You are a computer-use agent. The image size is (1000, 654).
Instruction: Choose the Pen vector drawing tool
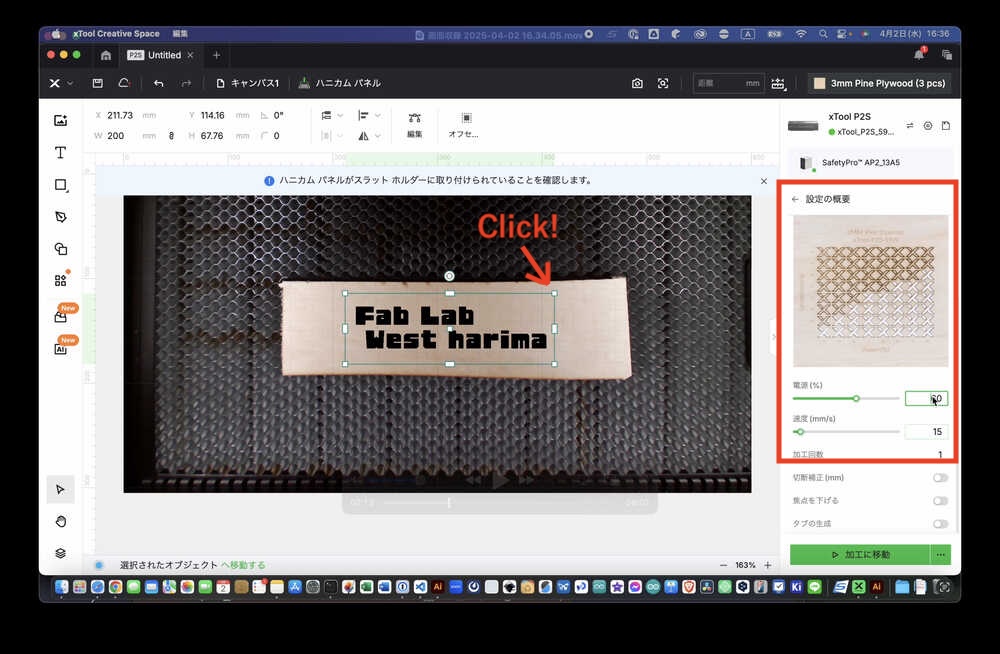(x=61, y=217)
